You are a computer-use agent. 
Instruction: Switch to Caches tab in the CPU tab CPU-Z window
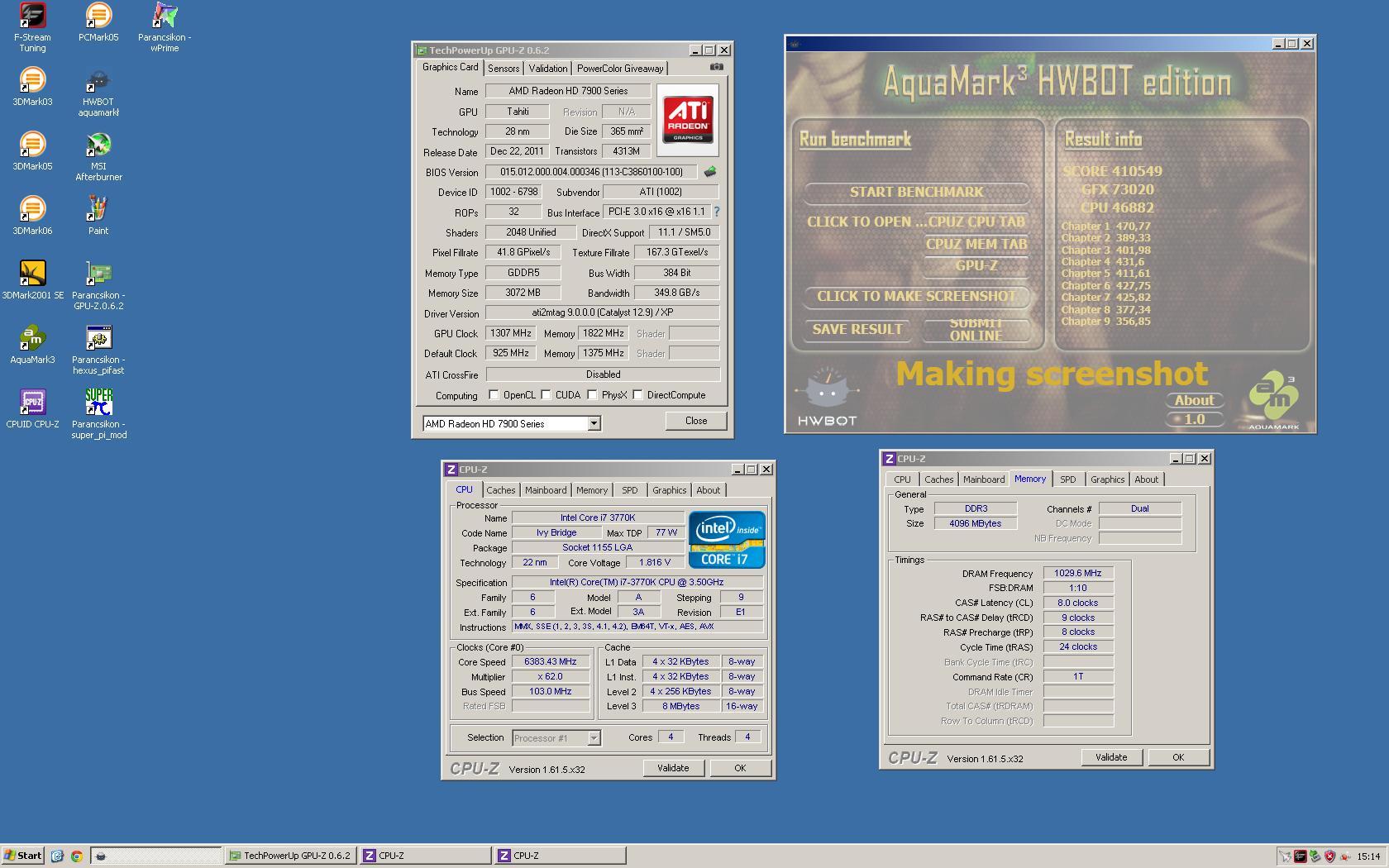pos(500,490)
